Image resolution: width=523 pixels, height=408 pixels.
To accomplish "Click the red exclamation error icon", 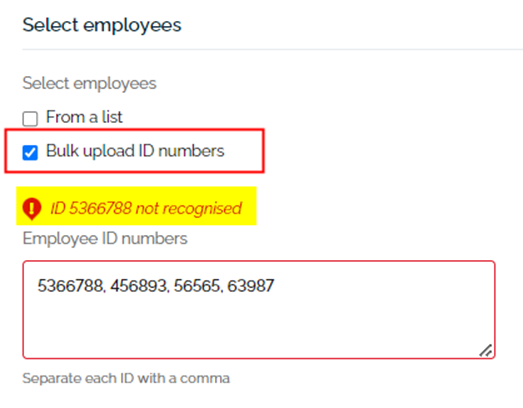I will pyautogui.click(x=32, y=209).
